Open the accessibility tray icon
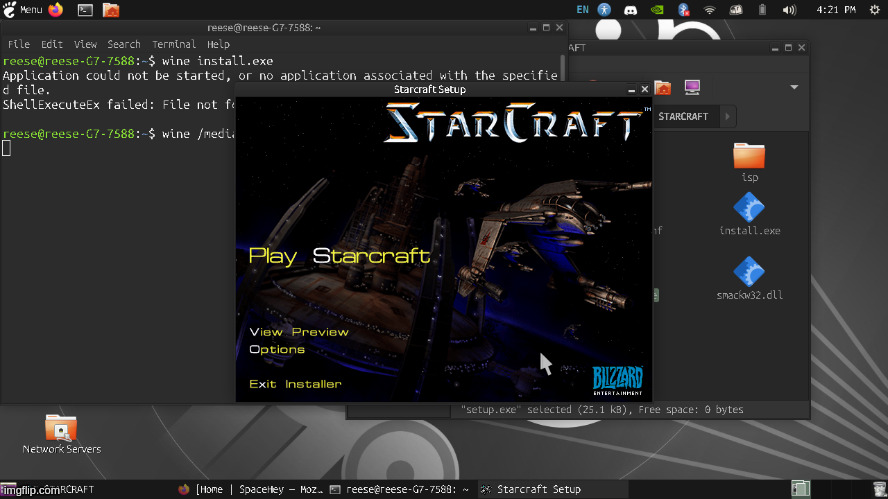The height and width of the screenshot is (499, 888). (x=604, y=10)
